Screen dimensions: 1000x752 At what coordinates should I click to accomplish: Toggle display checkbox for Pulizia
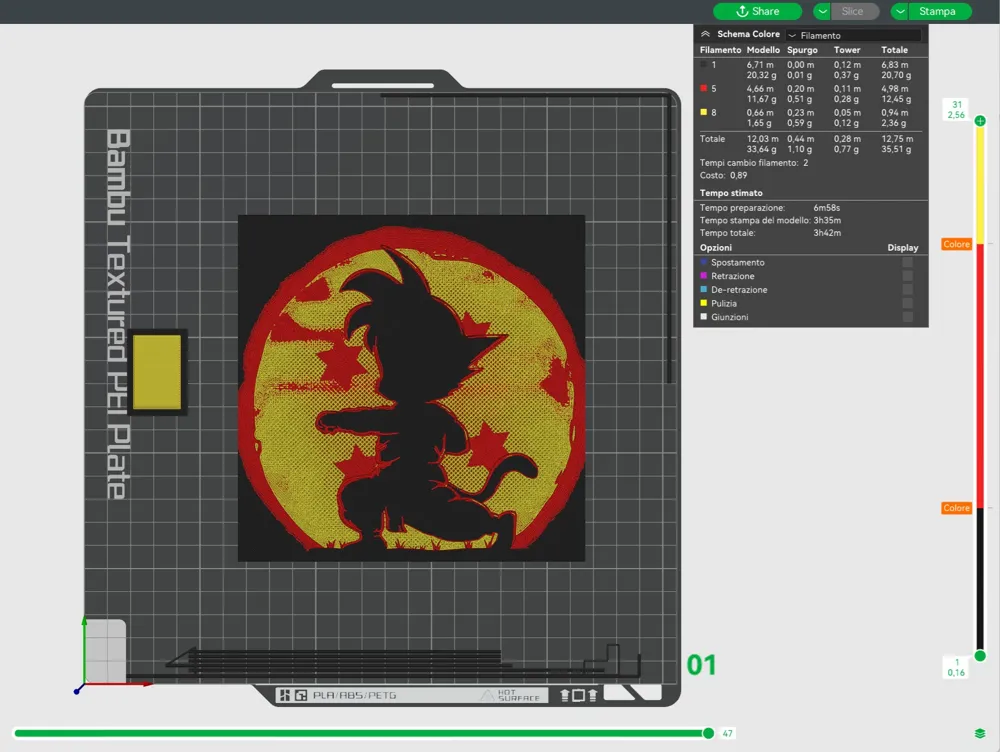coord(908,303)
